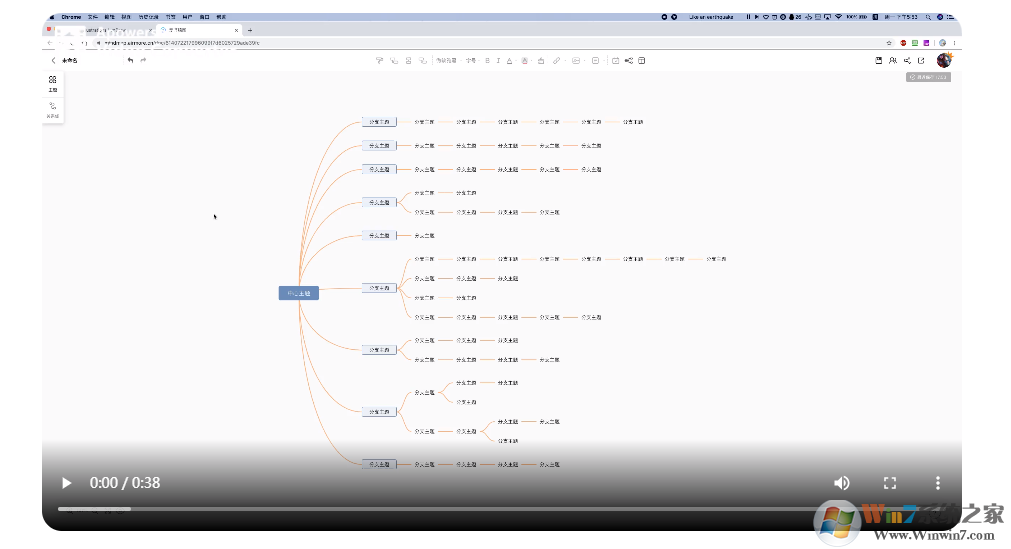The width and height of the screenshot is (1011, 549).
Task: Click the redo arrow in toolbar
Action: (x=143, y=60)
